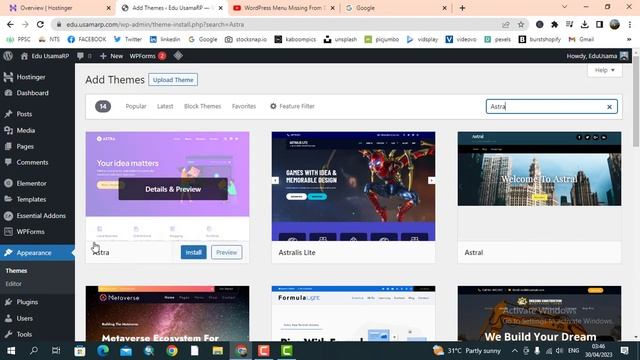Open the Howdy, EduUsama account menu
Image resolution: width=640 pixels, height=360 pixels.
[597, 56]
